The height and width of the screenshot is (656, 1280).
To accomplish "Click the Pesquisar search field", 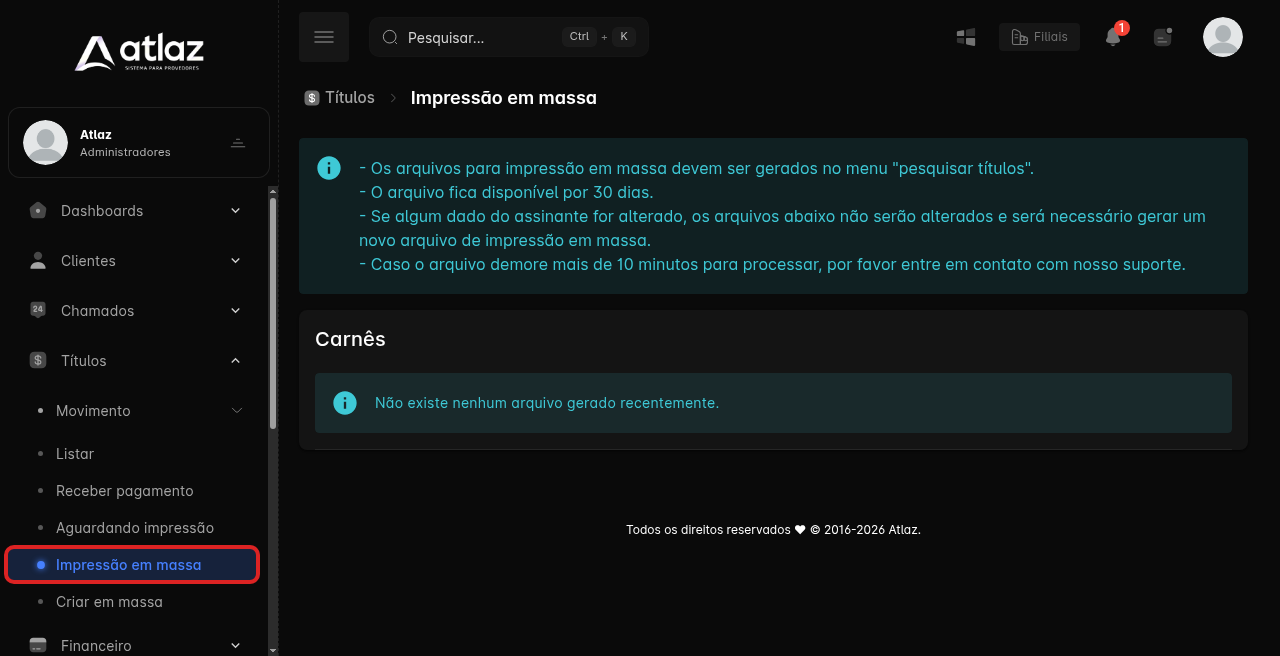I will 509,37.
